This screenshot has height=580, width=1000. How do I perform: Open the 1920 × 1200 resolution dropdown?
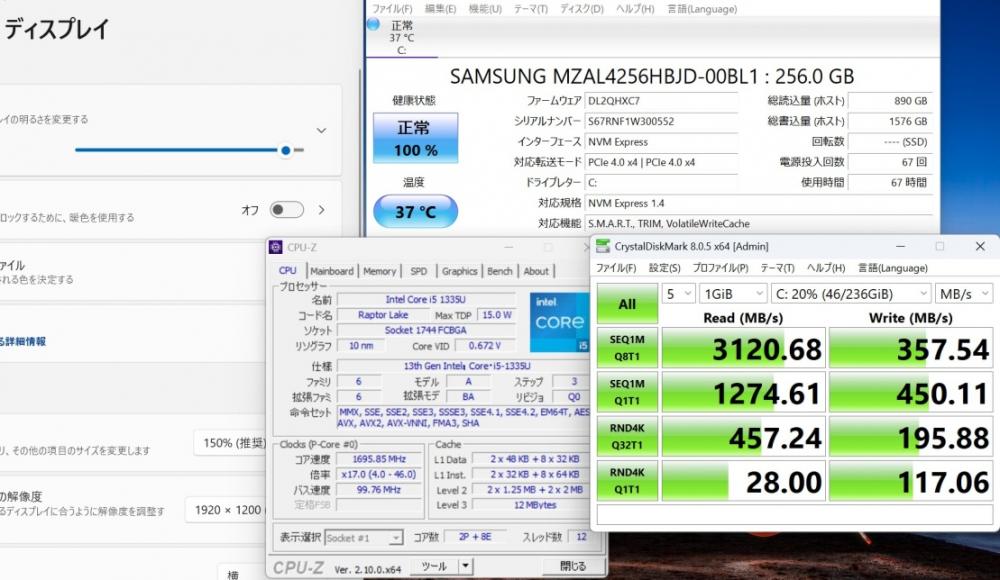[x=228, y=510]
